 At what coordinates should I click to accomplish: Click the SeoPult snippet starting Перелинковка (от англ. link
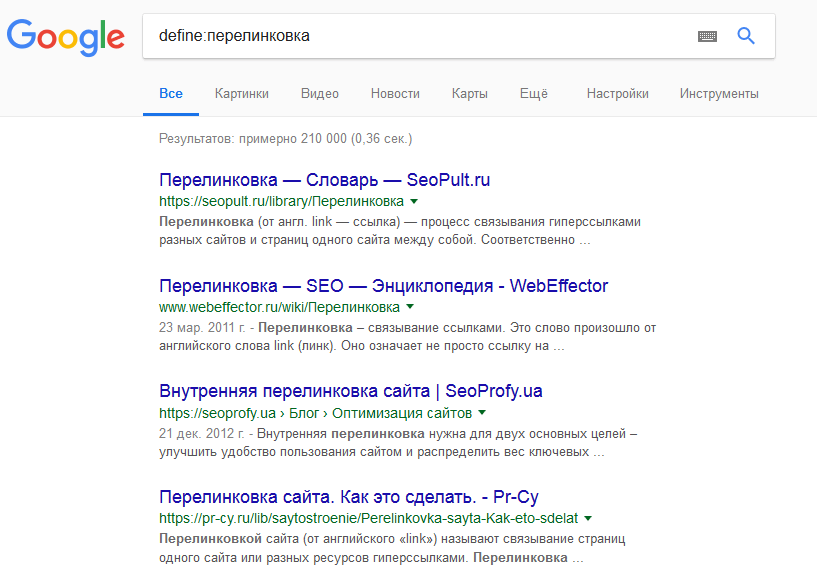pos(400,231)
